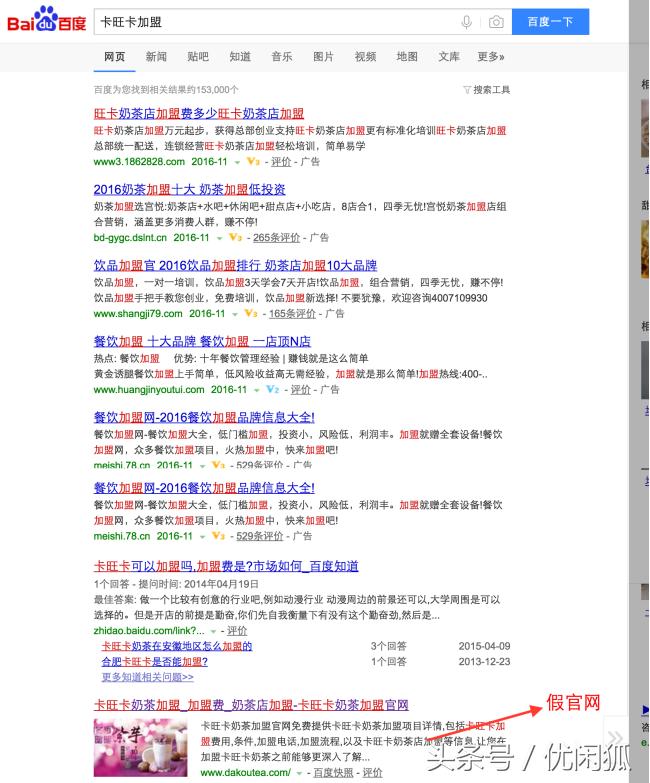Click the camera image search icon
Image resolution: width=650 pixels, height=783 pixels.
(496, 22)
